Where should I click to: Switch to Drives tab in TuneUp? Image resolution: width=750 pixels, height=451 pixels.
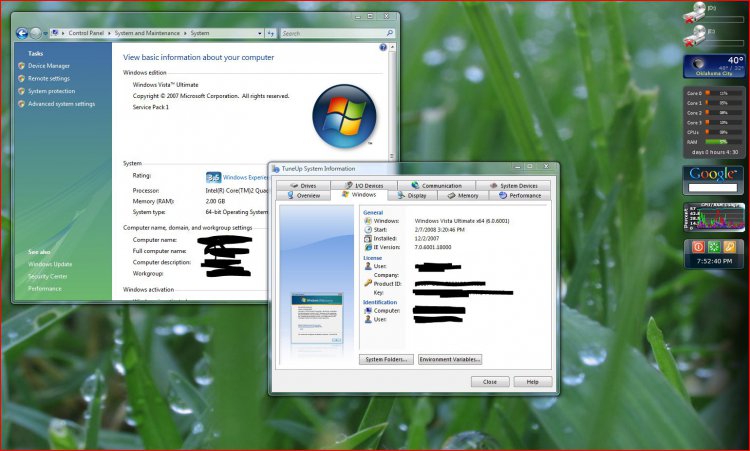point(303,186)
